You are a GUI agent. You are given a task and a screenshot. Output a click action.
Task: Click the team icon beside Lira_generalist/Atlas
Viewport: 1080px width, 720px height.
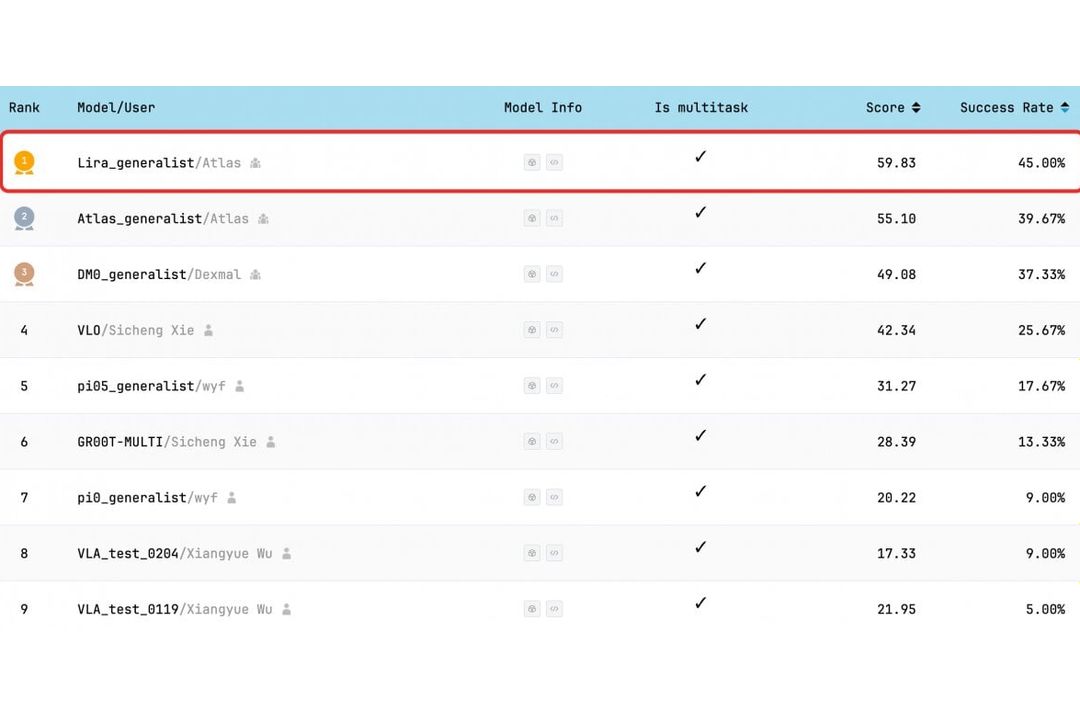tap(256, 163)
